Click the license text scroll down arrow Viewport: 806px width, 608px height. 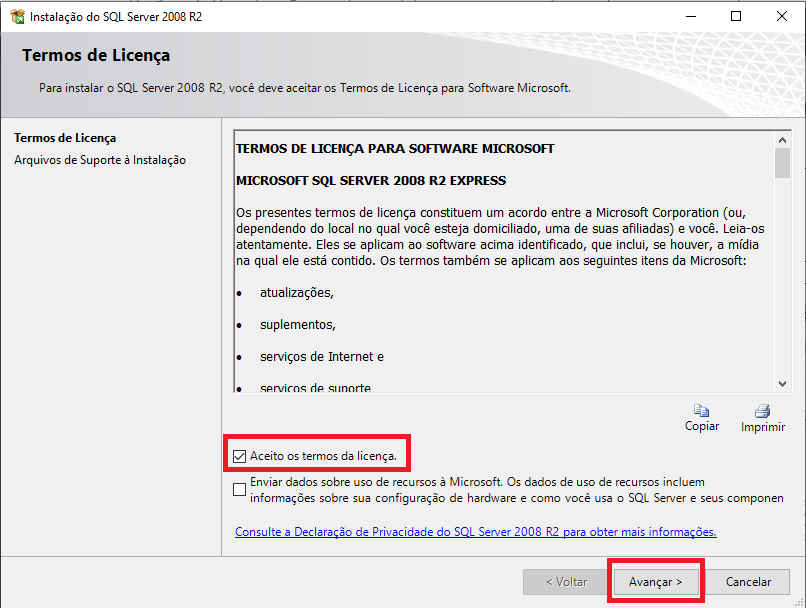click(x=782, y=383)
